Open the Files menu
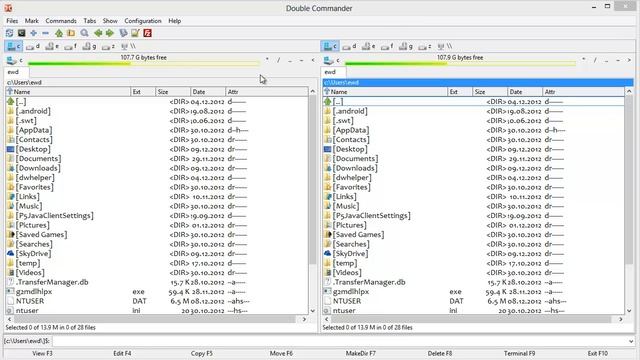Viewport: 640px width, 360px height. [12, 21]
